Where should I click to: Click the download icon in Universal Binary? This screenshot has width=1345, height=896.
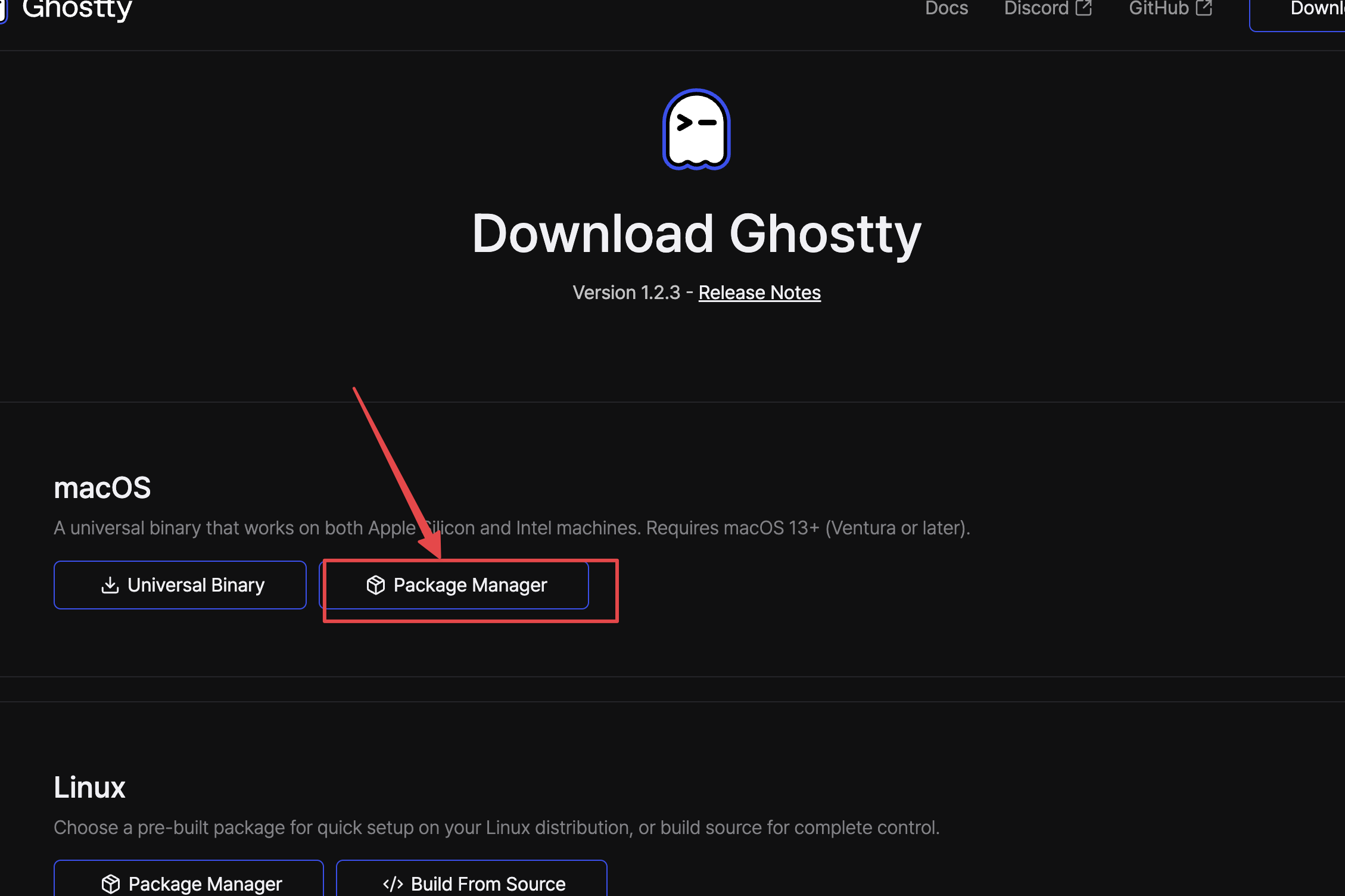pos(110,585)
